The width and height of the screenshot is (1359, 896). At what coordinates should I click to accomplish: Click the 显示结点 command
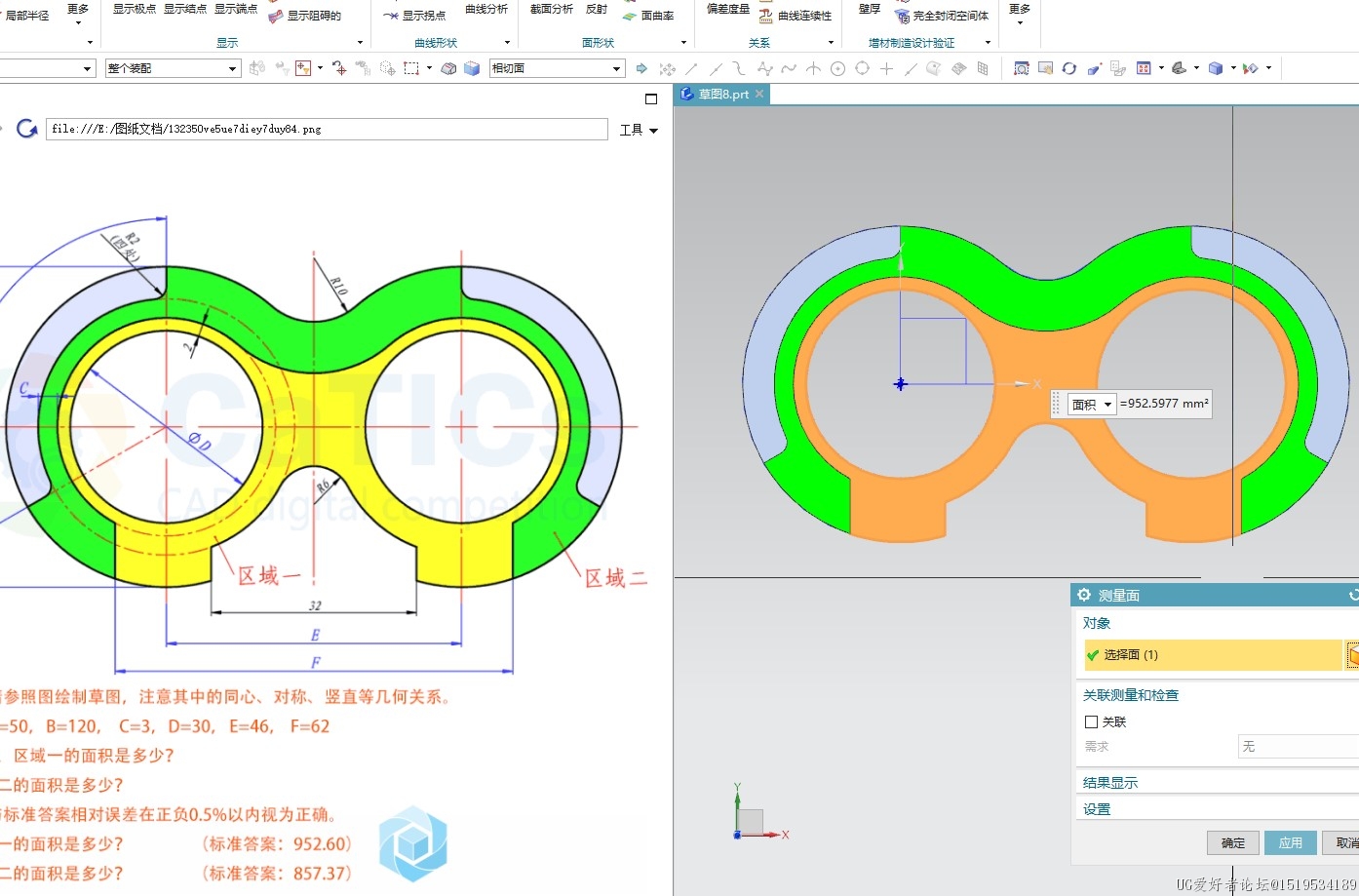pyautogui.click(x=185, y=9)
